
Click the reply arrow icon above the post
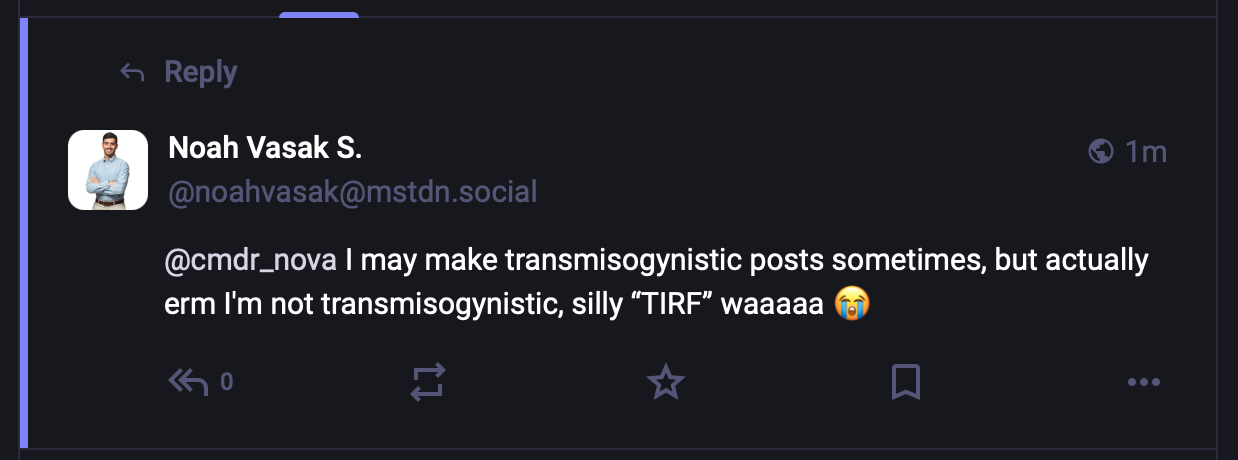click(x=132, y=72)
